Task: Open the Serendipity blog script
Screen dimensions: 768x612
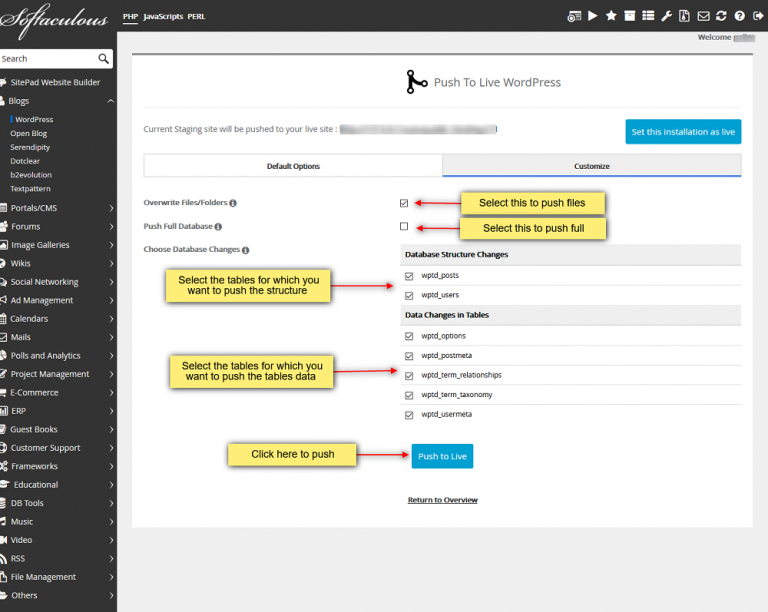Action: click(x=30, y=147)
